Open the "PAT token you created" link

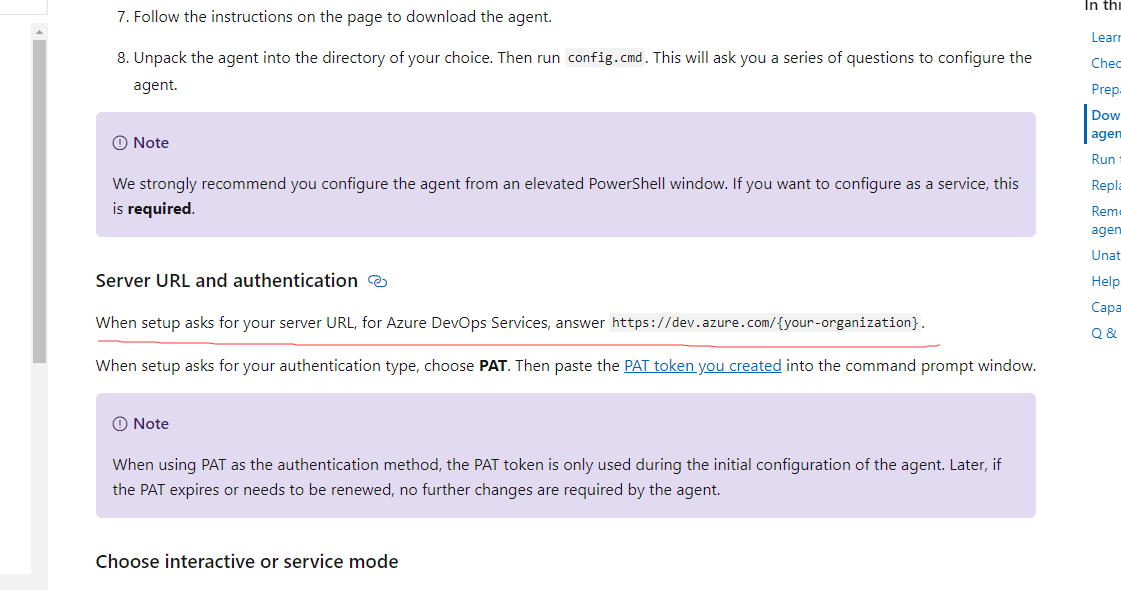[702, 366]
